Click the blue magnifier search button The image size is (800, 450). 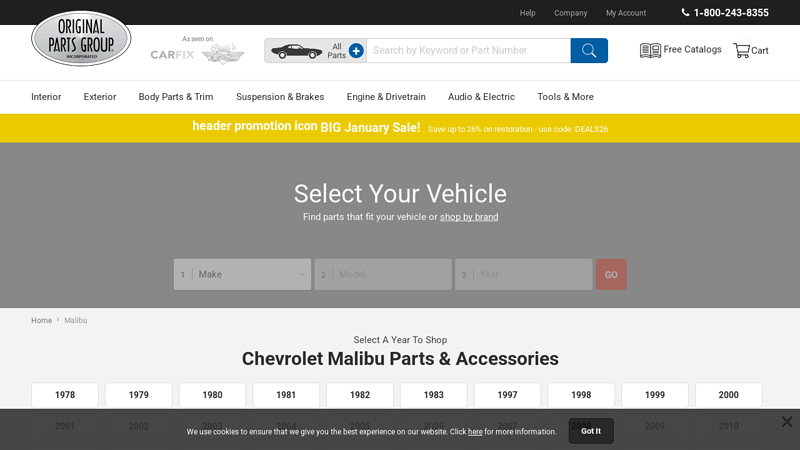589,51
